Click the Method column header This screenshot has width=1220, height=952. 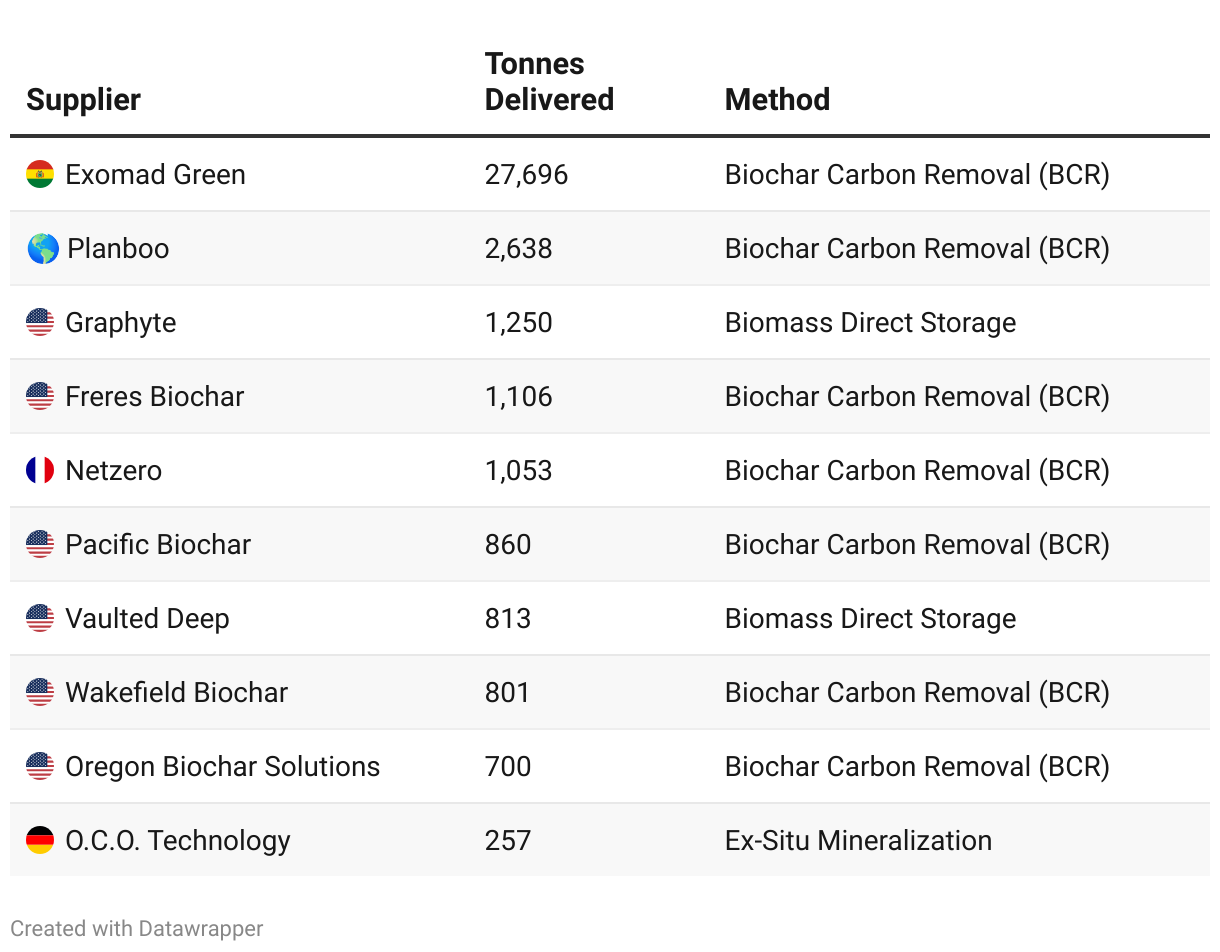(777, 100)
